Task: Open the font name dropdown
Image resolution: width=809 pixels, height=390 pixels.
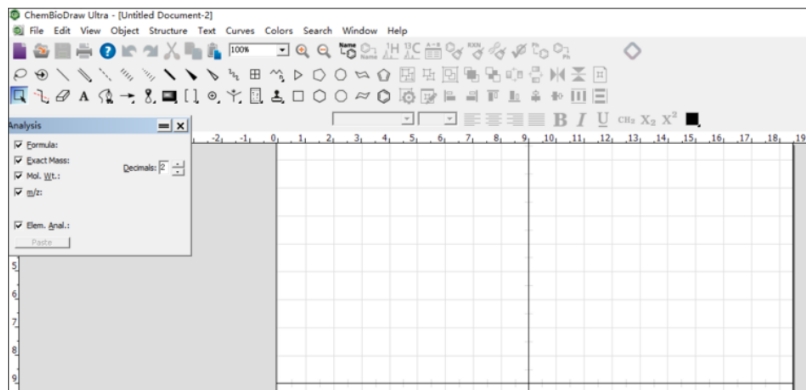Action: pyautogui.click(x=408, y=119)
